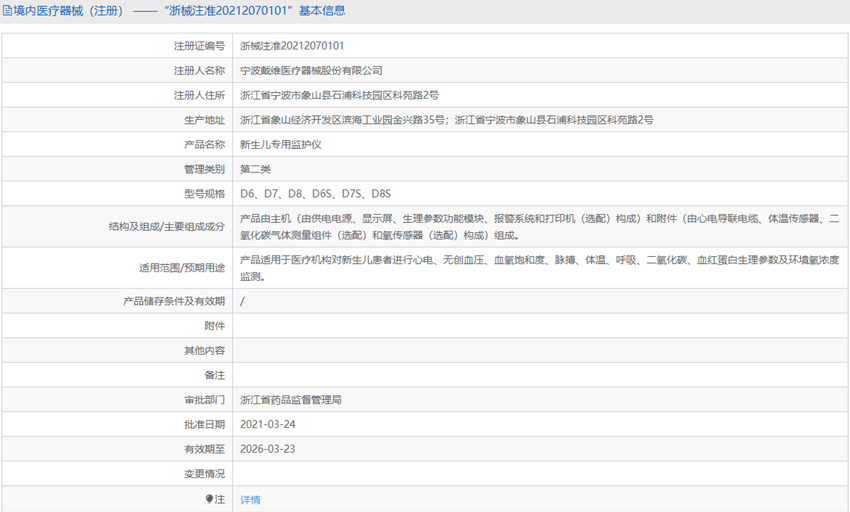Click the lightbulb icon beside 注
850x512 pixels.
pyautogui.click(x=209, y=499)
